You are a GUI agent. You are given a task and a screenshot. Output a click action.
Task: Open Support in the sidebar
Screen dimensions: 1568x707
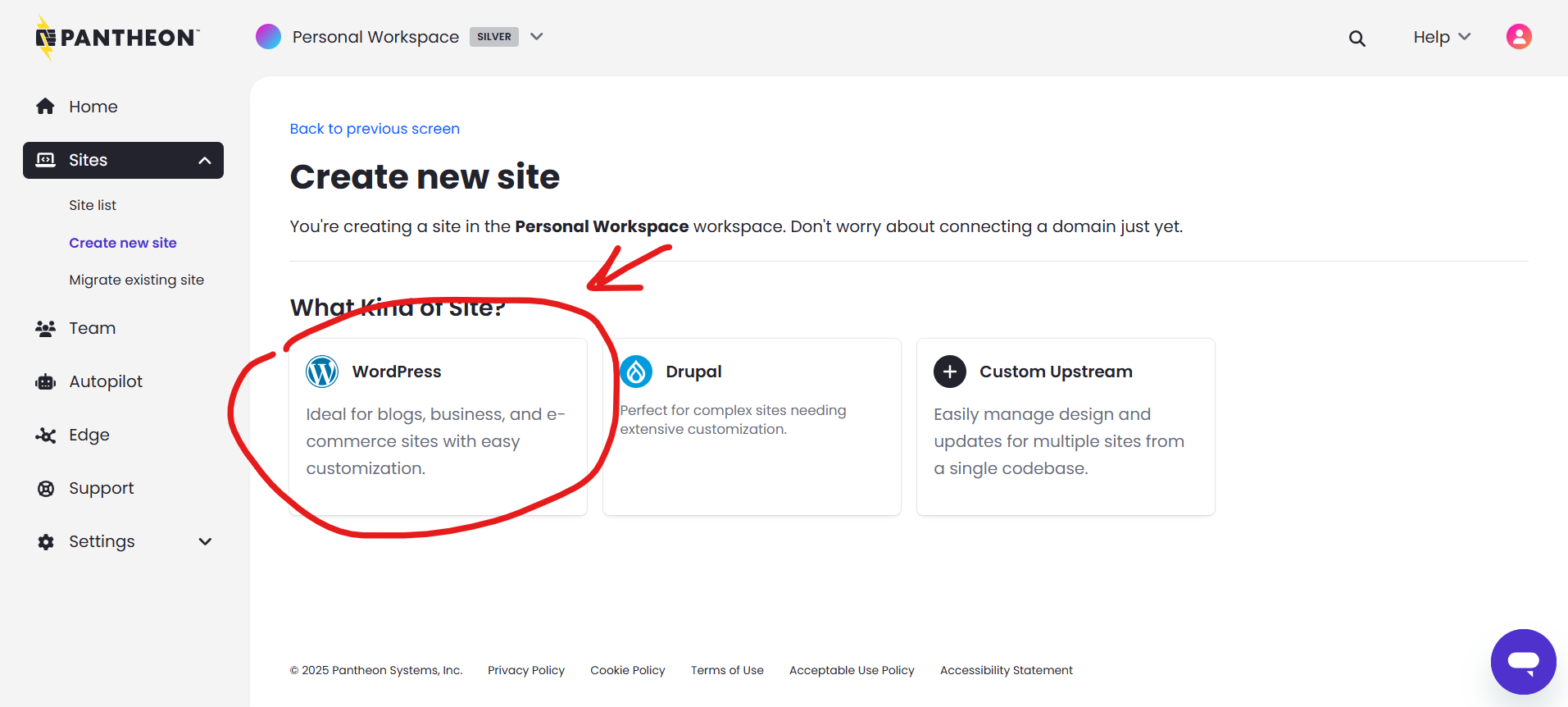(x=102, y=488)
